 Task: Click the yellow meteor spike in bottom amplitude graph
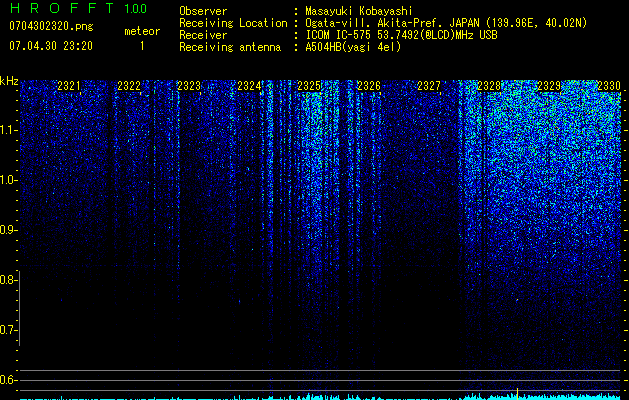click(x=517, y=394)
